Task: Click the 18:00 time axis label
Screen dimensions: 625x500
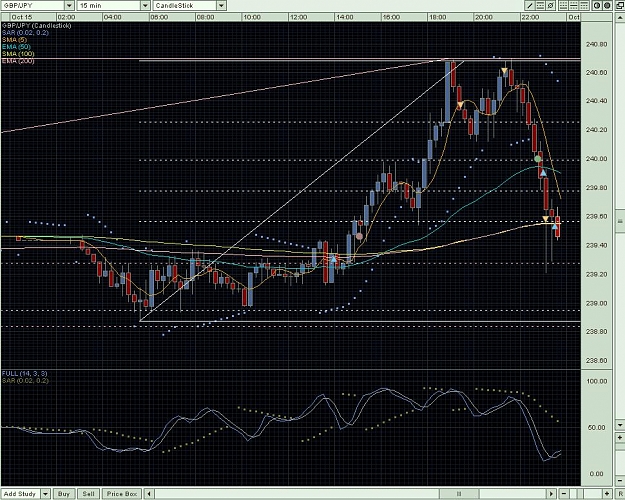Action: point(438,17)
